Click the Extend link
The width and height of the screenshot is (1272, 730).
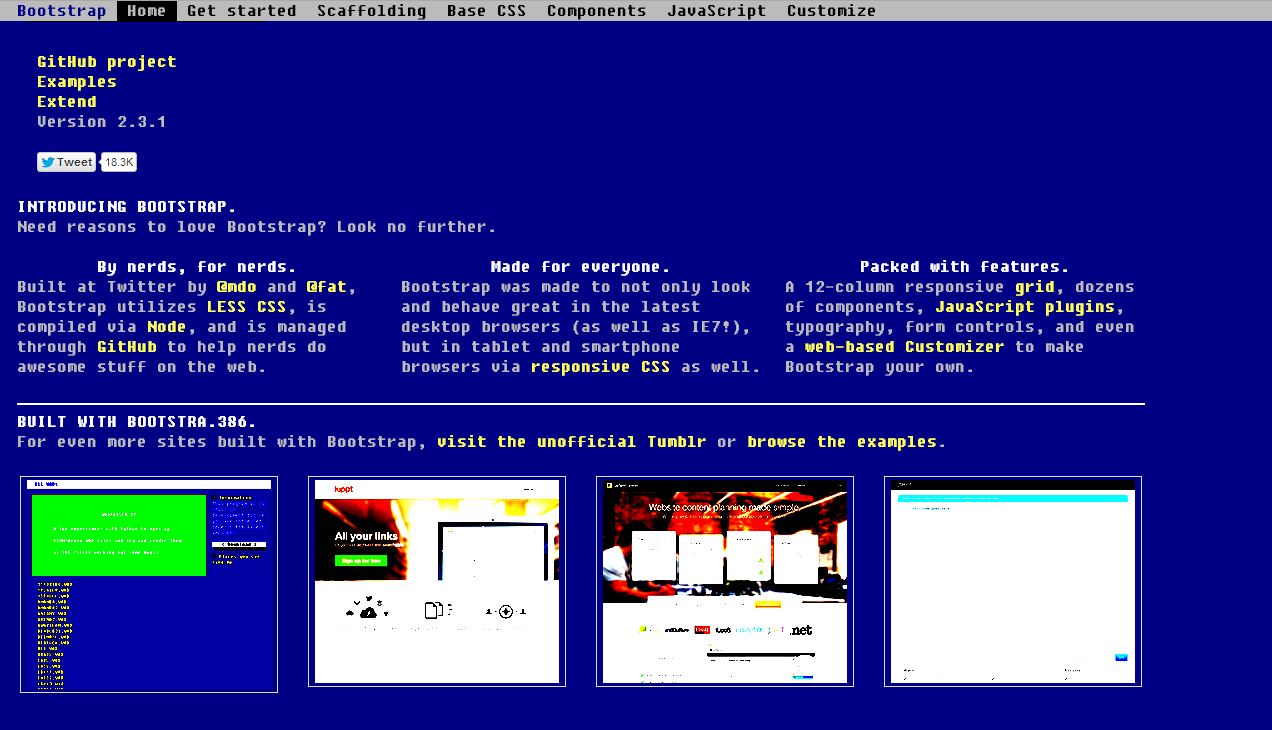[66, 102]
